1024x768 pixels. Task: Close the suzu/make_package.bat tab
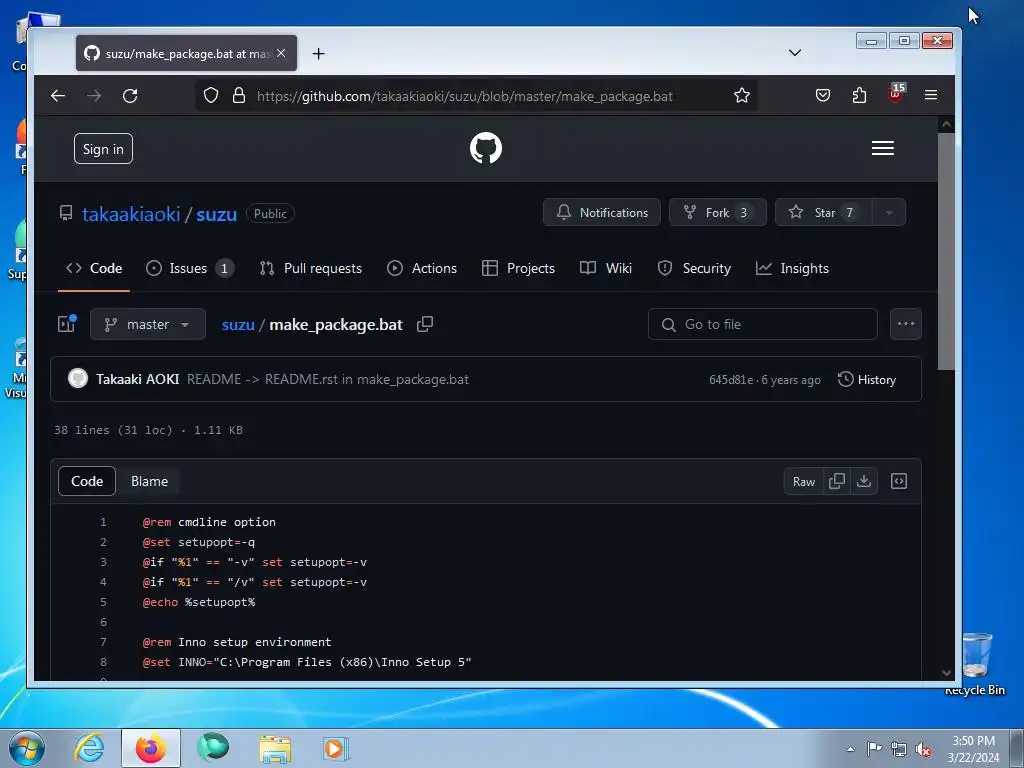coord(281,54)
